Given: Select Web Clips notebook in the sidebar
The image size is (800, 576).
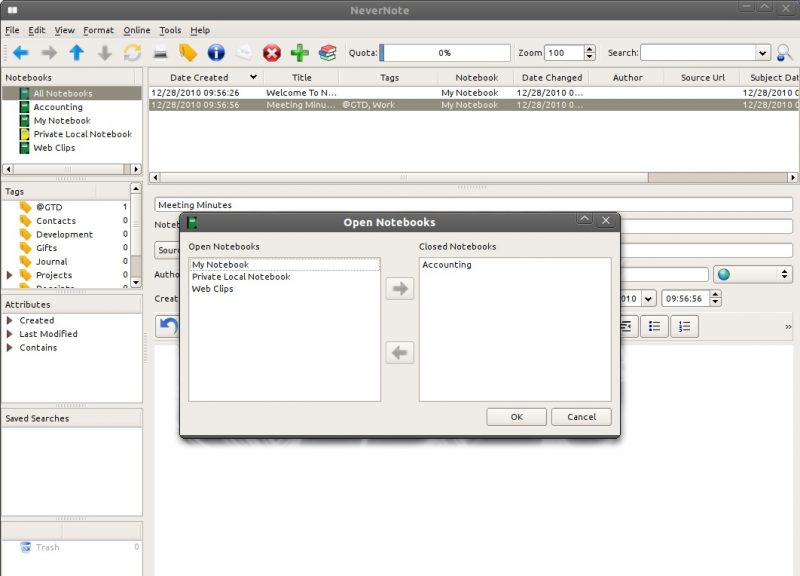Looking at the screenshot, I should 54,148.
